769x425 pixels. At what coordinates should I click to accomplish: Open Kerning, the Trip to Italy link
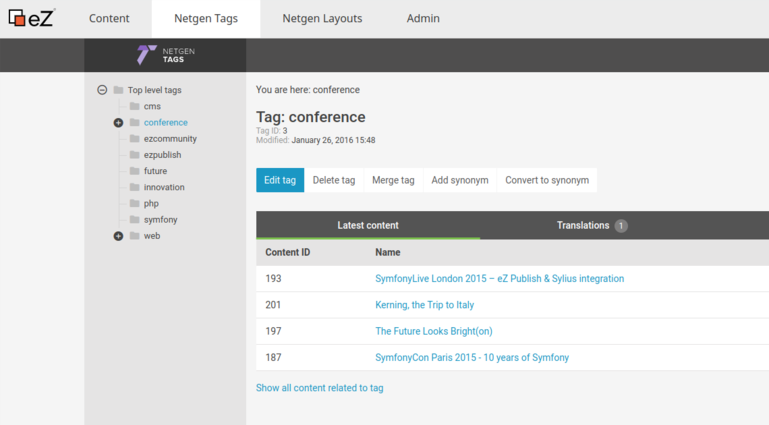[425, 305]
